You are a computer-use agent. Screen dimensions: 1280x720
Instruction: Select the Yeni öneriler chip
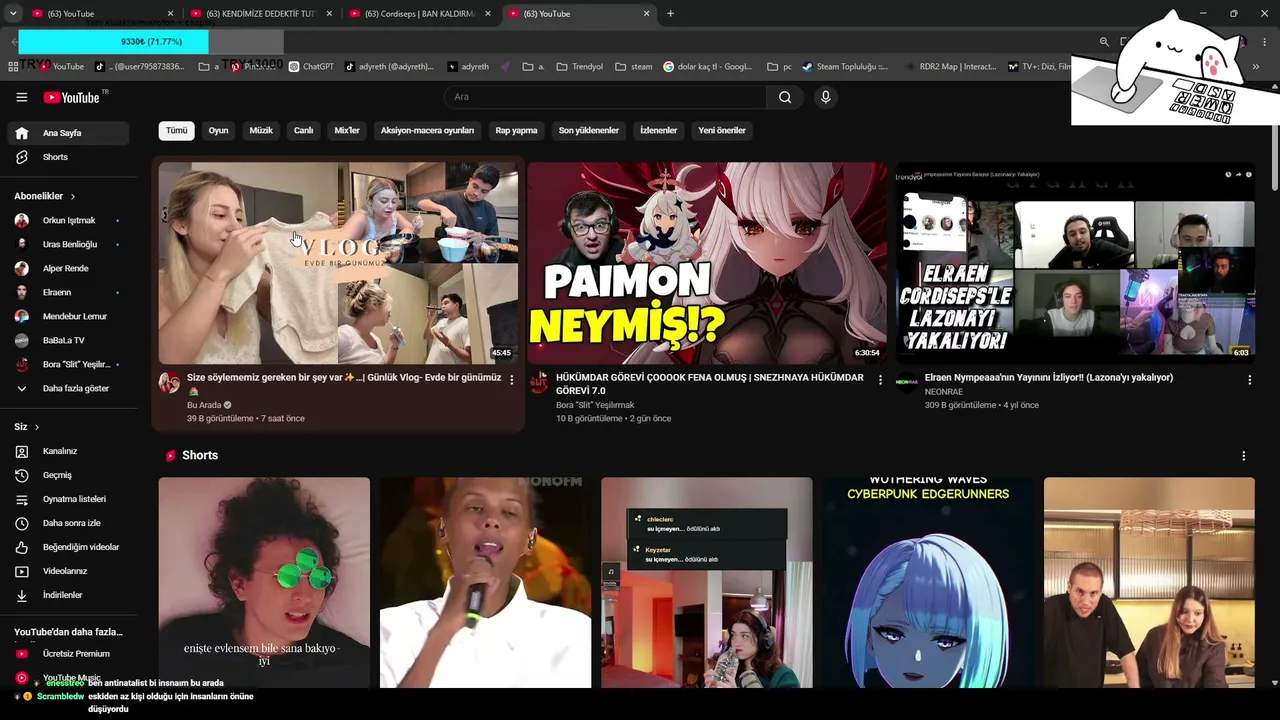tap(722, 131)
